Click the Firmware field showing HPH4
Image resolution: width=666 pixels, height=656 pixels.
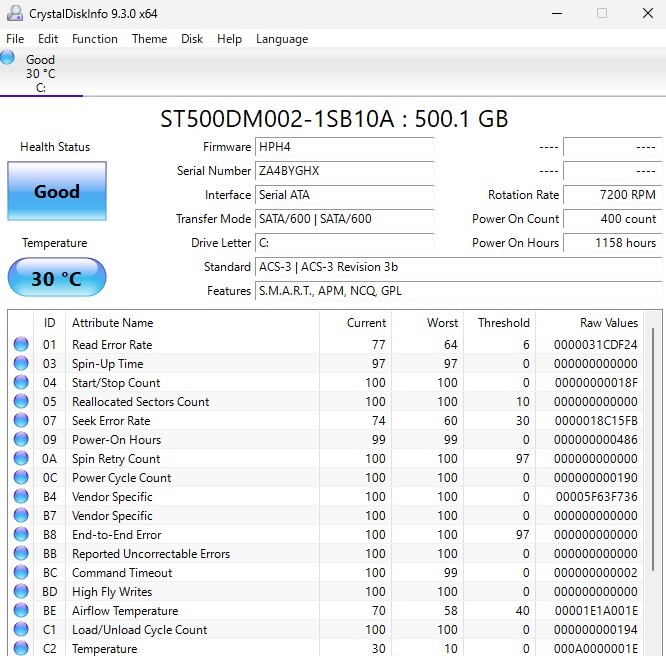click(x=344, y=147)
